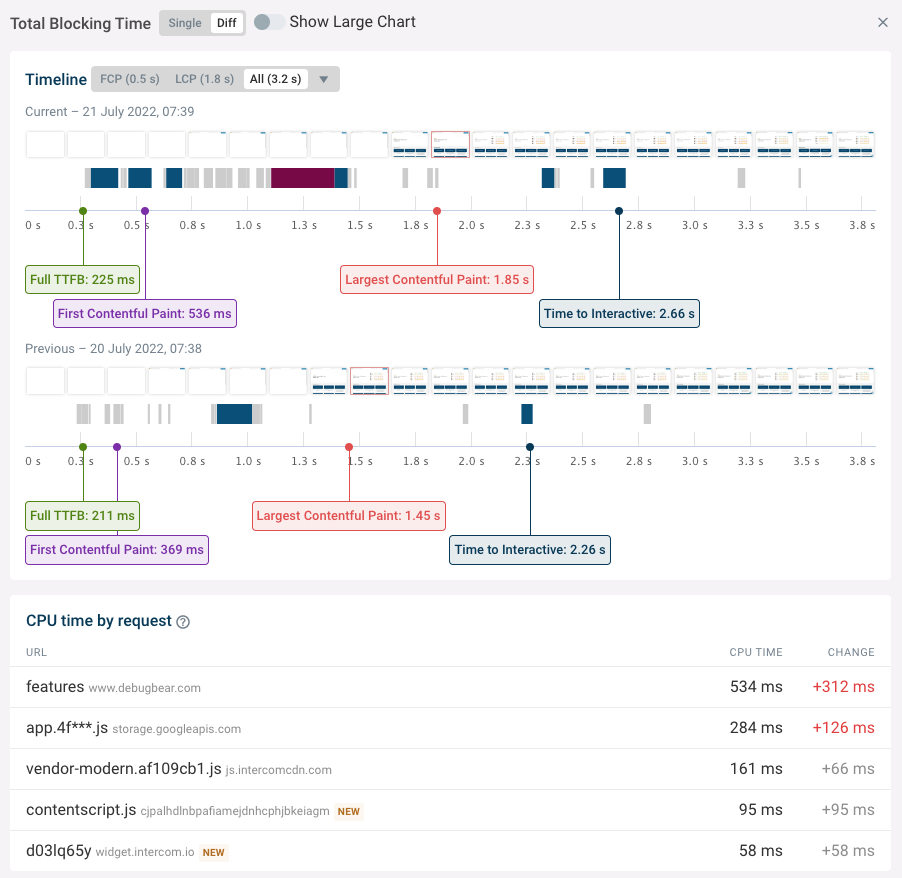This screenshot has width=902, height=878.
Task: Click the All (3.2 s) timeframe option
Action: pos(277,78)
